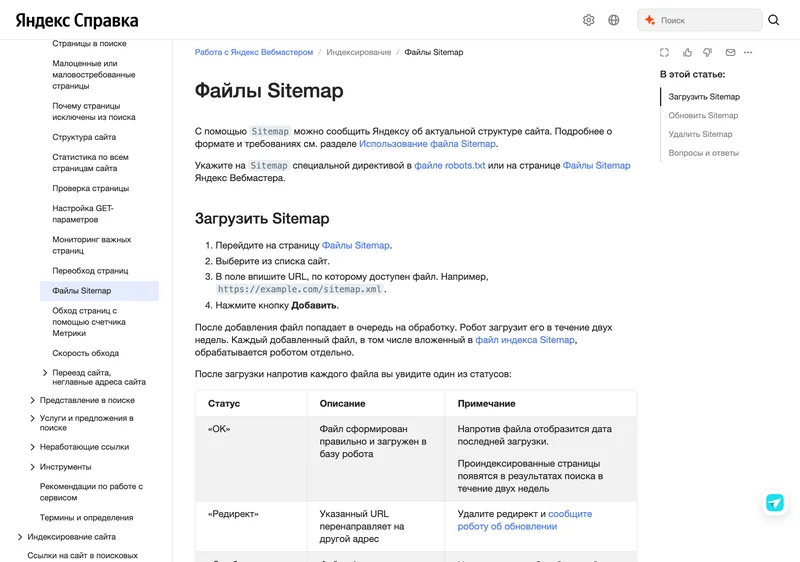800x562 pixels.
Task: Select Проверка страницы sidebar item
Action: pyautogui.click(x=91, y=188)
